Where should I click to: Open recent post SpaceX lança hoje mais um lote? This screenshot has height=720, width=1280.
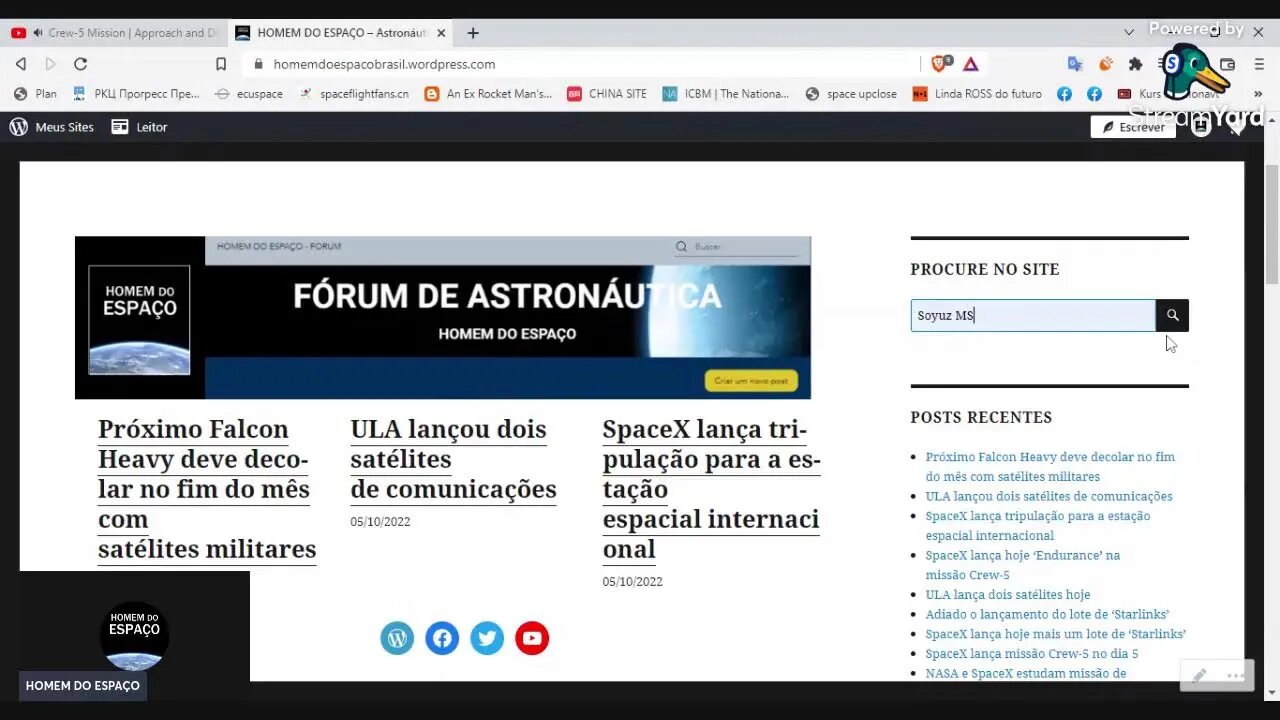[1056, 634]
